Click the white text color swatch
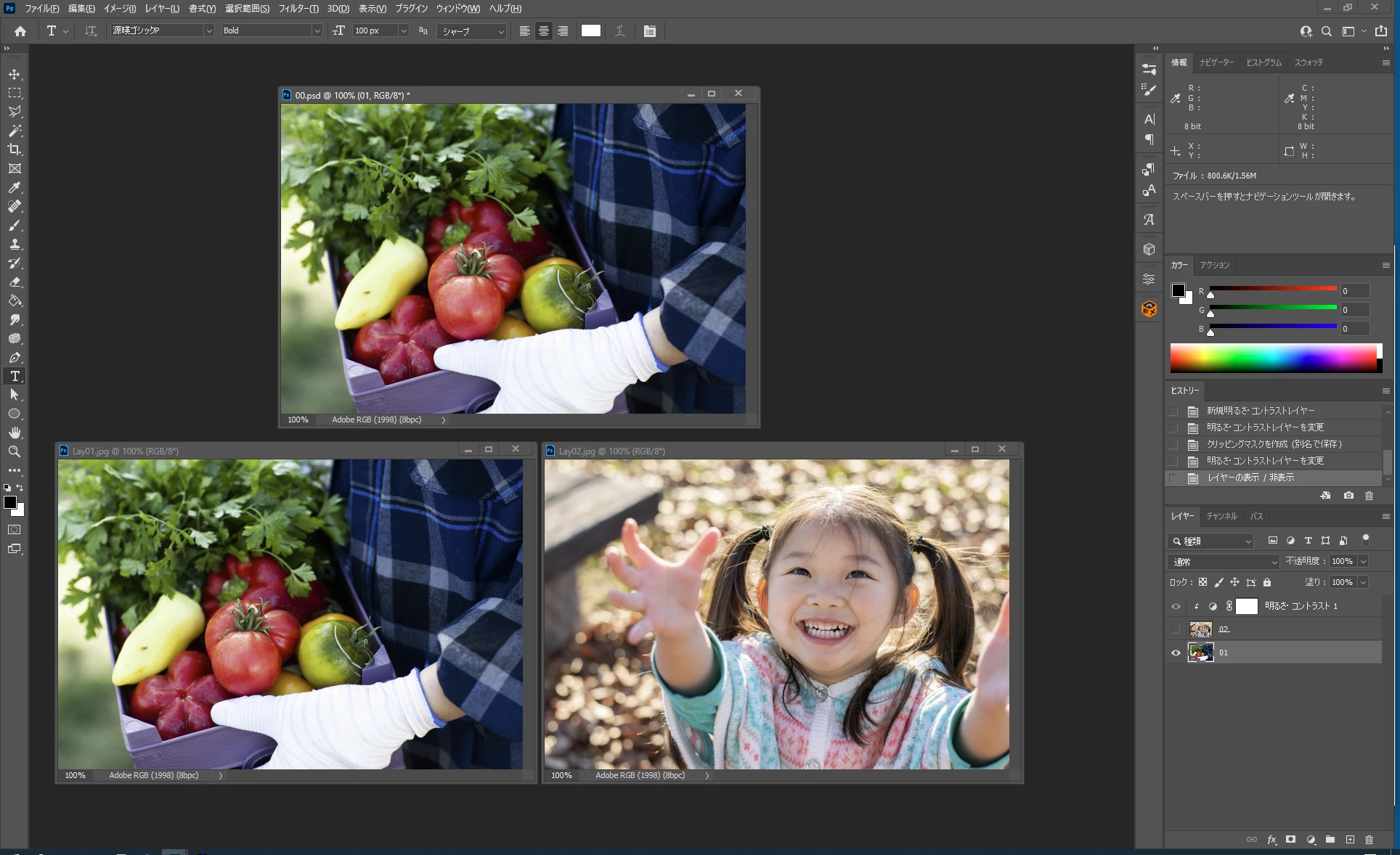 point(590,30)
